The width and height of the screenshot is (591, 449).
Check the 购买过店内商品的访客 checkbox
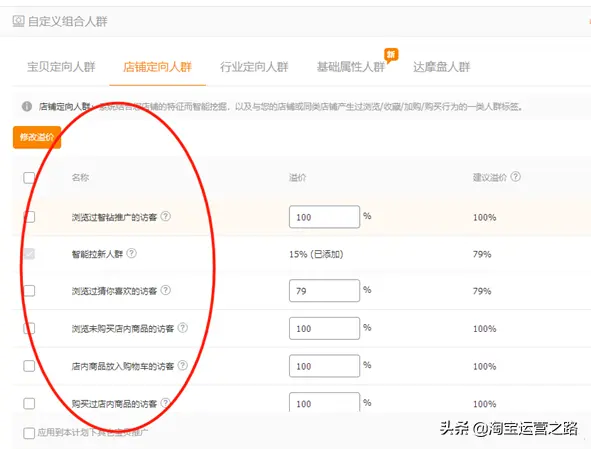coord(29,403)
